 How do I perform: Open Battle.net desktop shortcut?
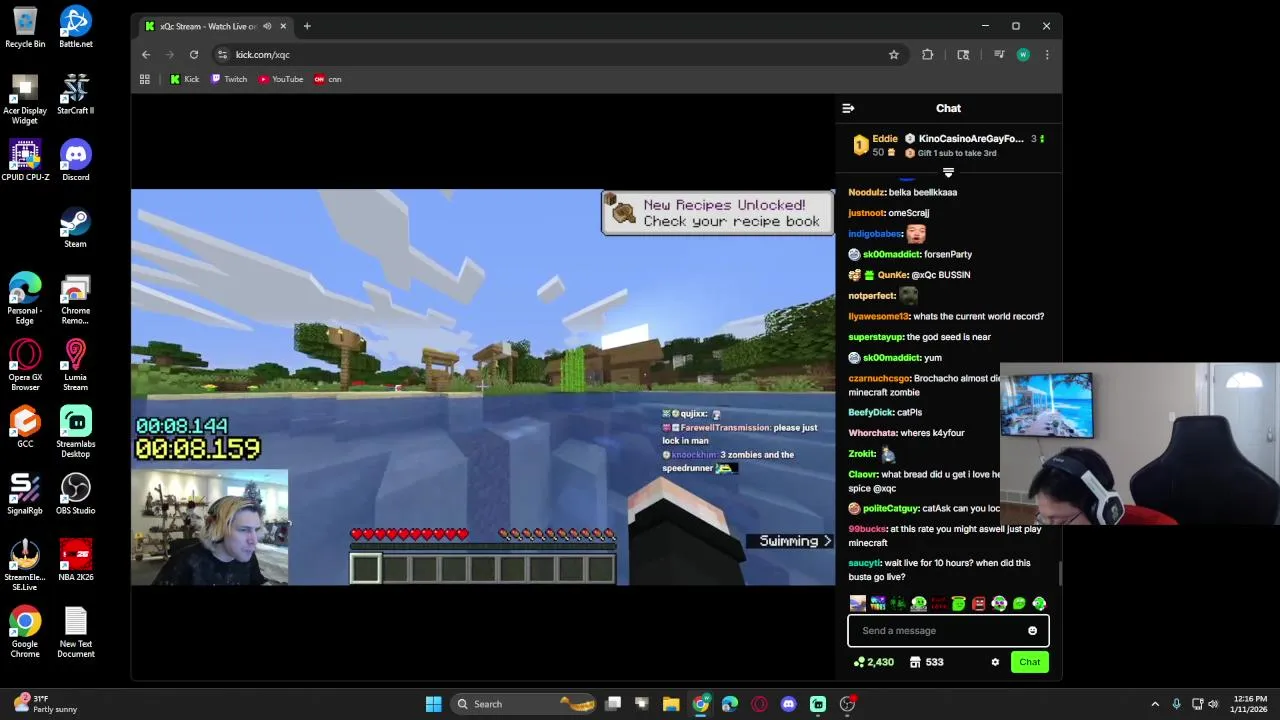75,28
